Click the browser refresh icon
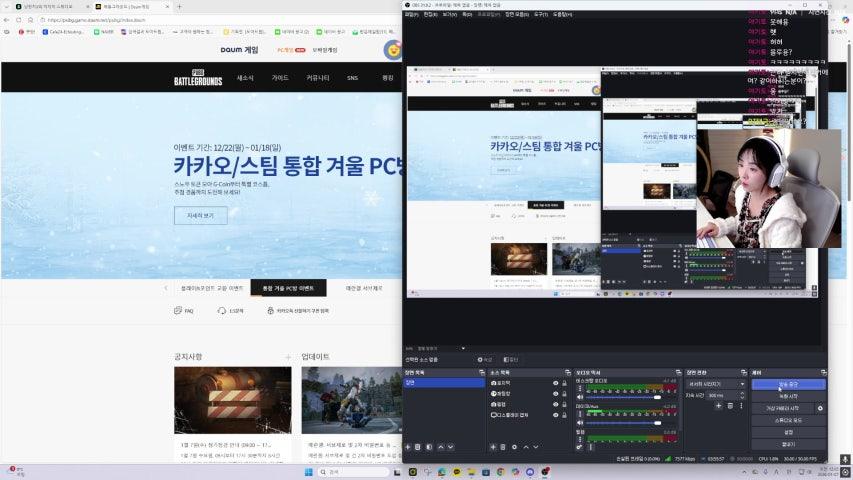The height and width of the screenshot is (480, 853). 36,19
